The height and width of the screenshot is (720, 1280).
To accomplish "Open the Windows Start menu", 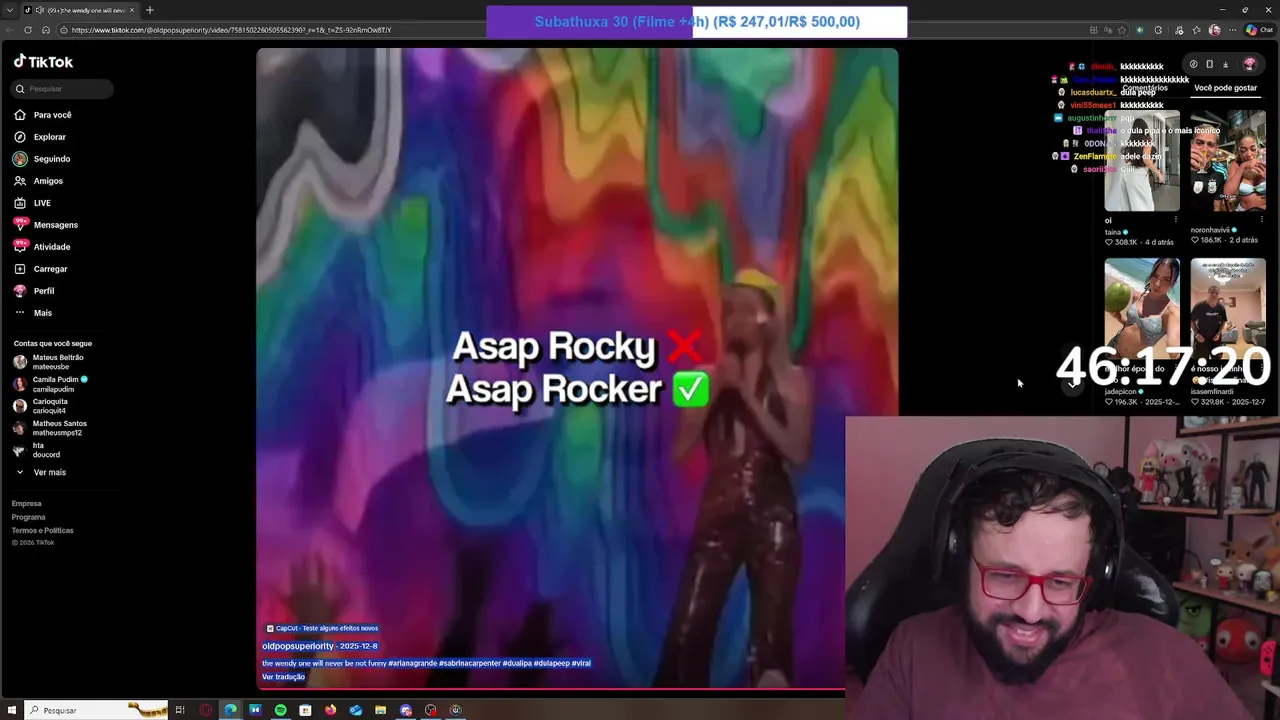I will (x=12, y=710).
